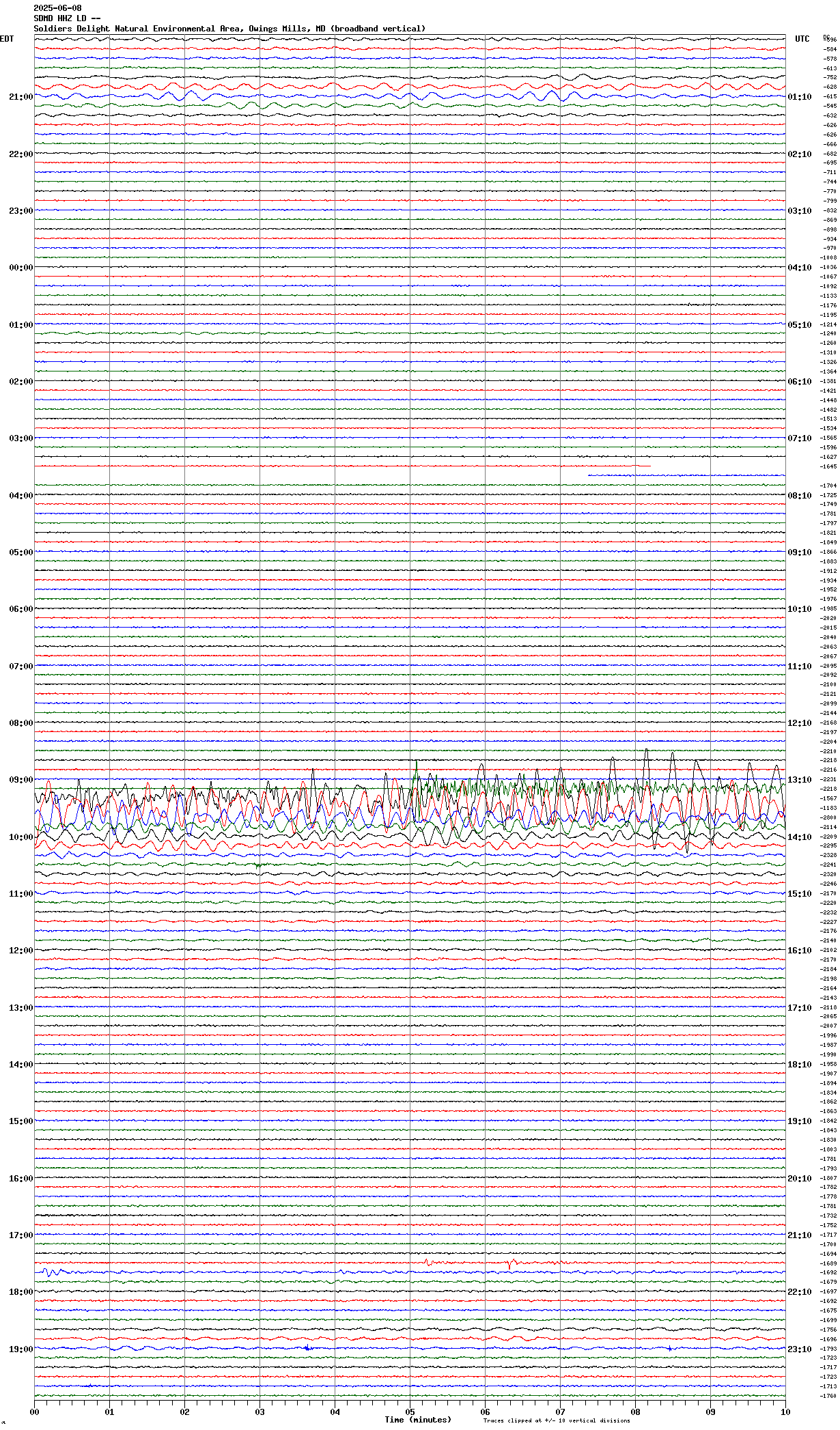Click the 07:10 UTC hour label
The height and width of the screenshot is (1430, 840).
point(800,438)
